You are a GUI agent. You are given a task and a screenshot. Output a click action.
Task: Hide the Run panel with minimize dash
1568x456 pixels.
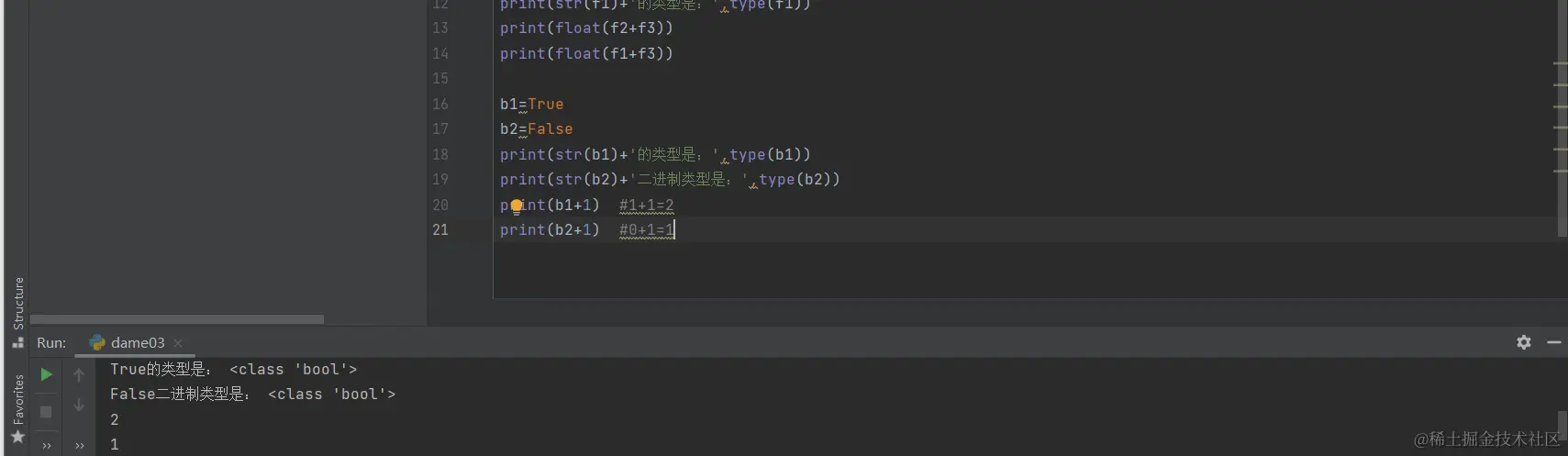[1554, 342]
